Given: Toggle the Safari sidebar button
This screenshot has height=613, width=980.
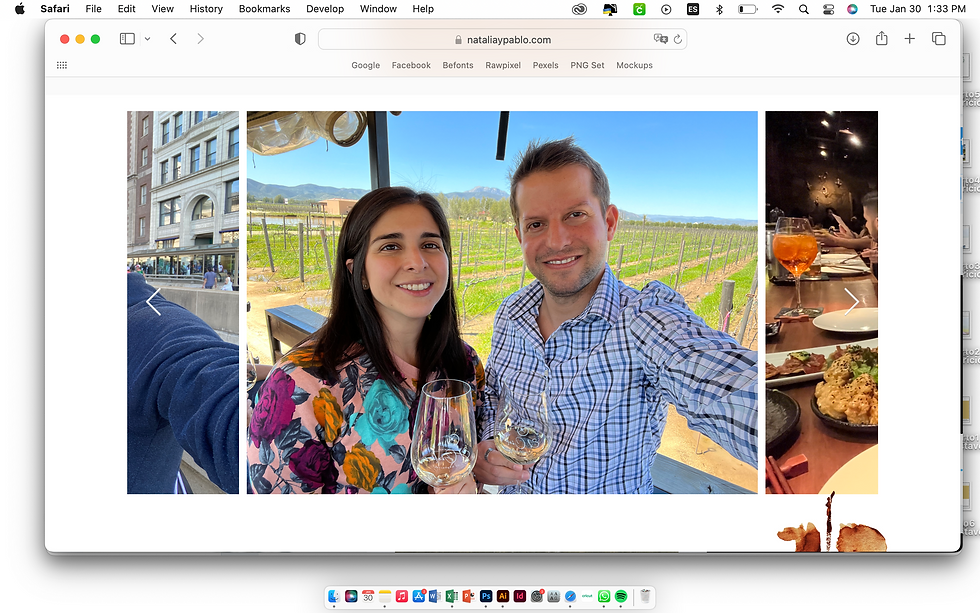Looking at the screenshot, I should pyautogui.click(x=127, y=39).
